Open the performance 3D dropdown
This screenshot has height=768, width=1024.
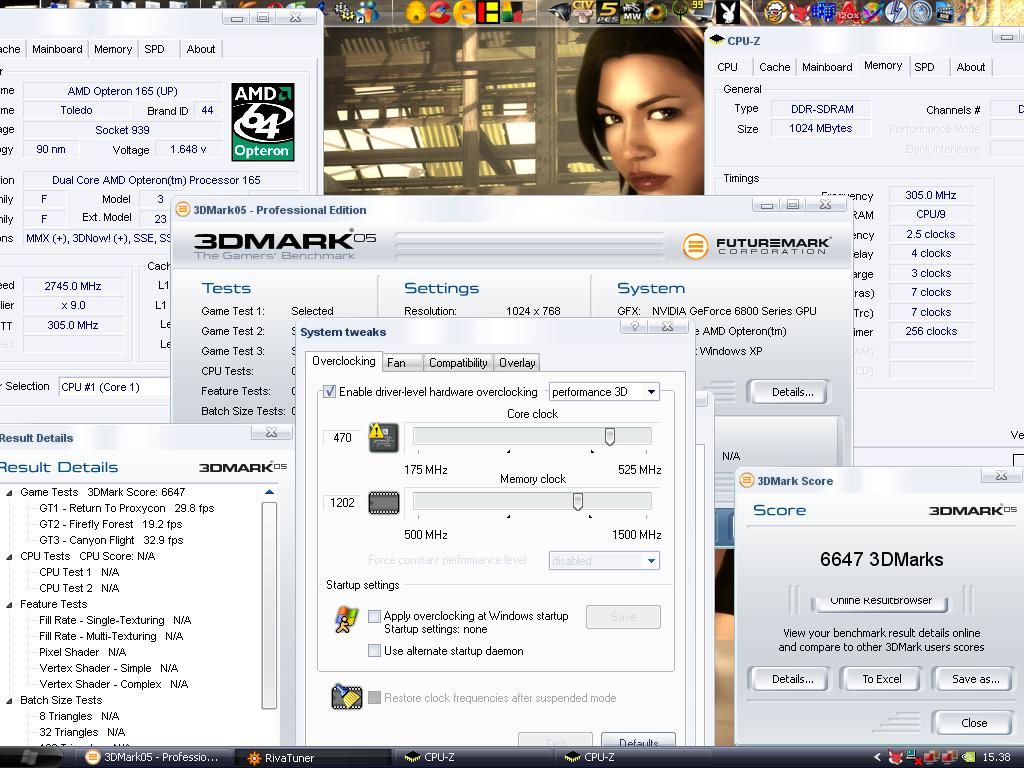[604, 392]
